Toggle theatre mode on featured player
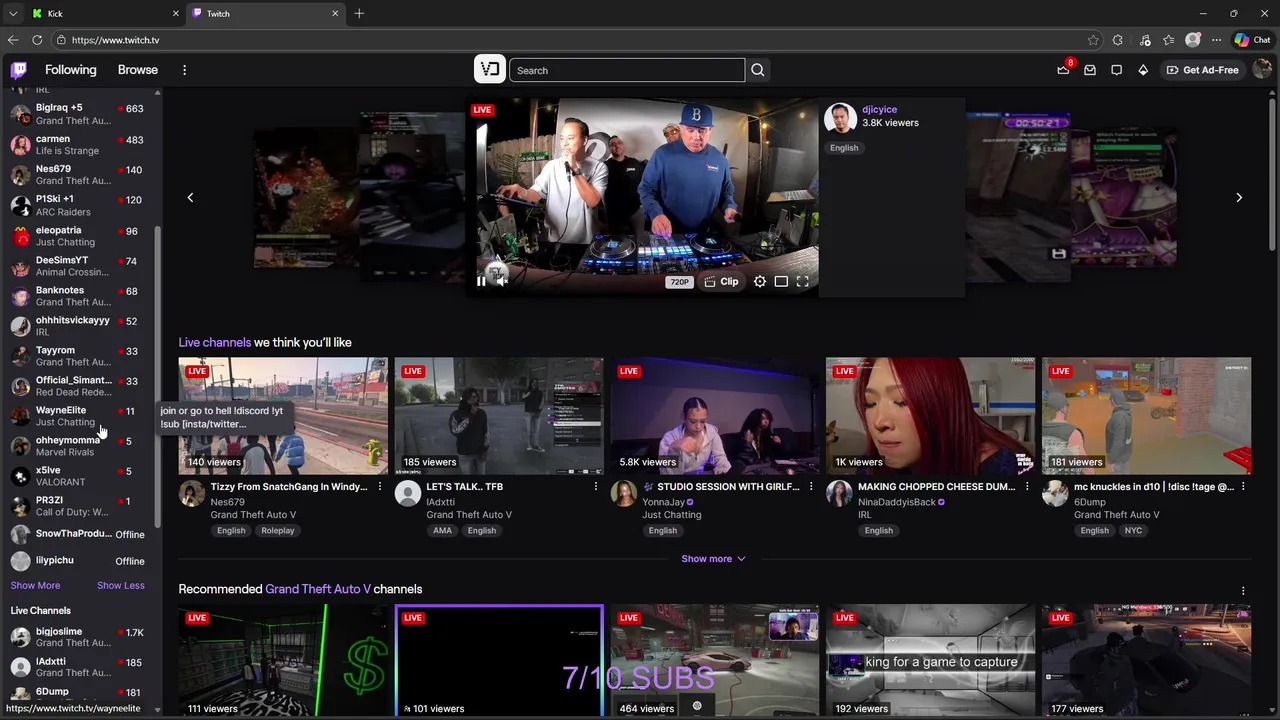 (x=781, y=282)
